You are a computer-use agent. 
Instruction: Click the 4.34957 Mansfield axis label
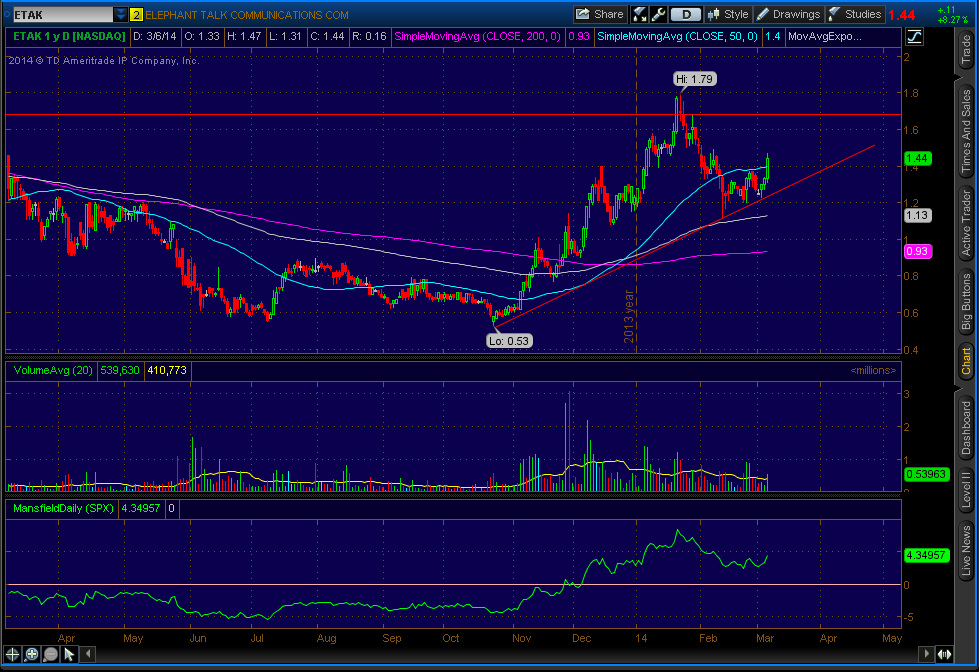coord(926,555)
